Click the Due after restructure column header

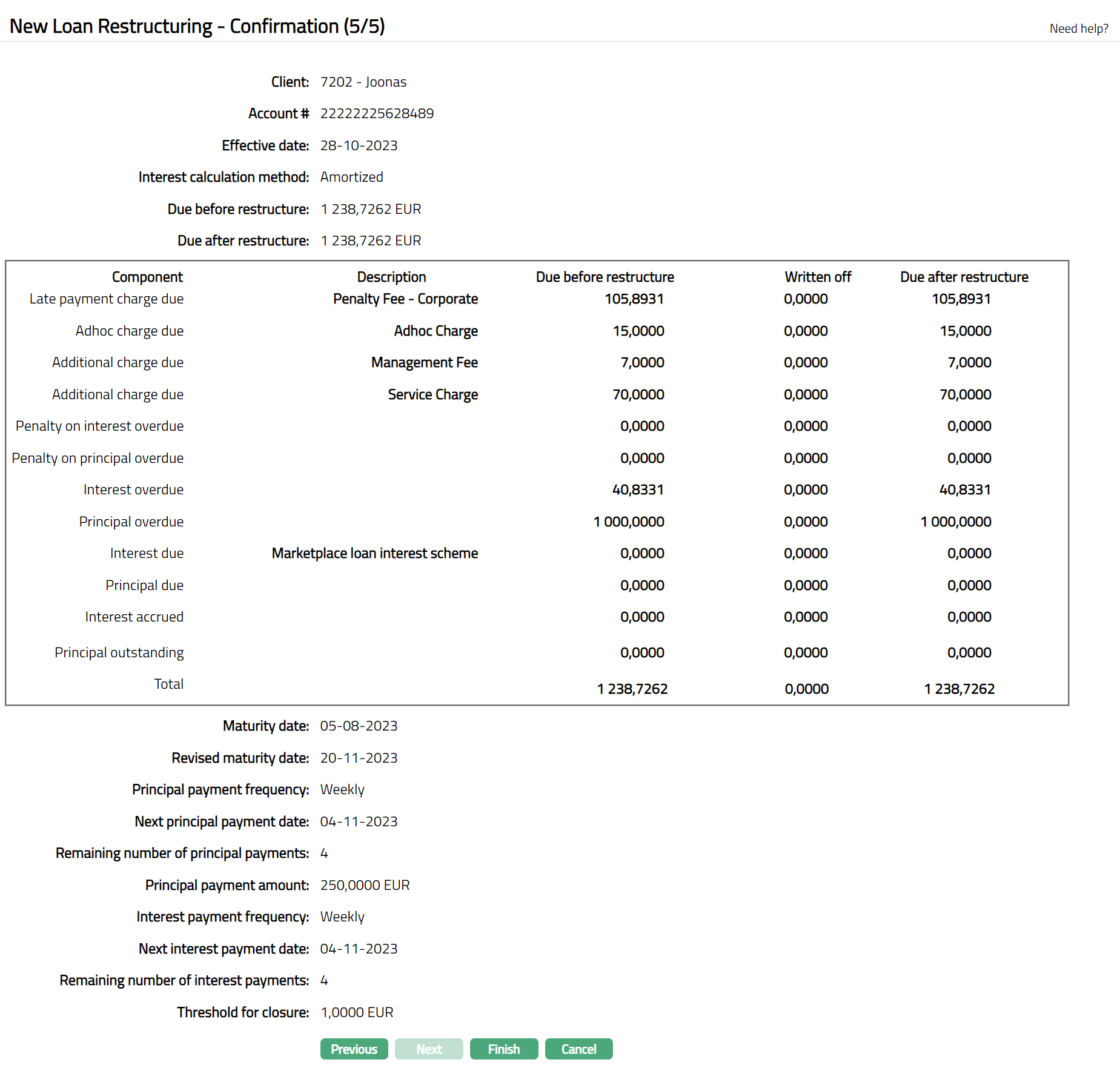964,277
